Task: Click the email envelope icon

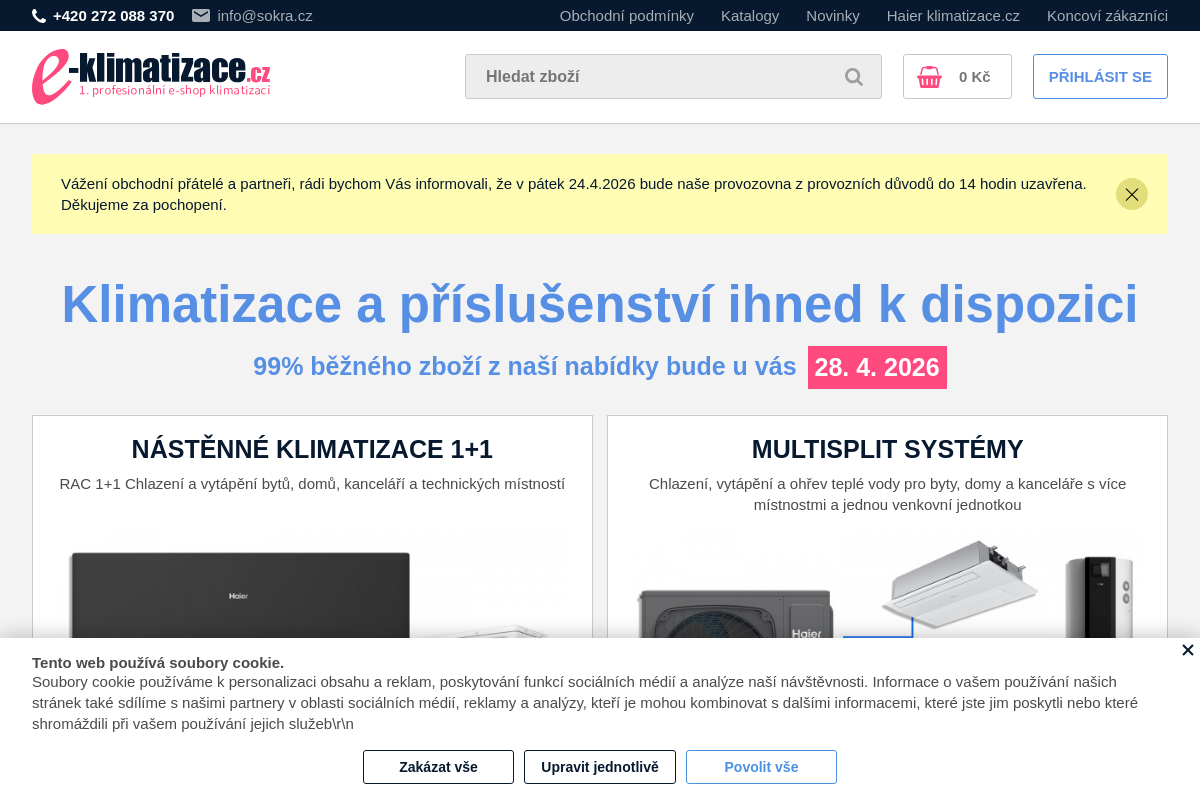Action: (200, 15)
